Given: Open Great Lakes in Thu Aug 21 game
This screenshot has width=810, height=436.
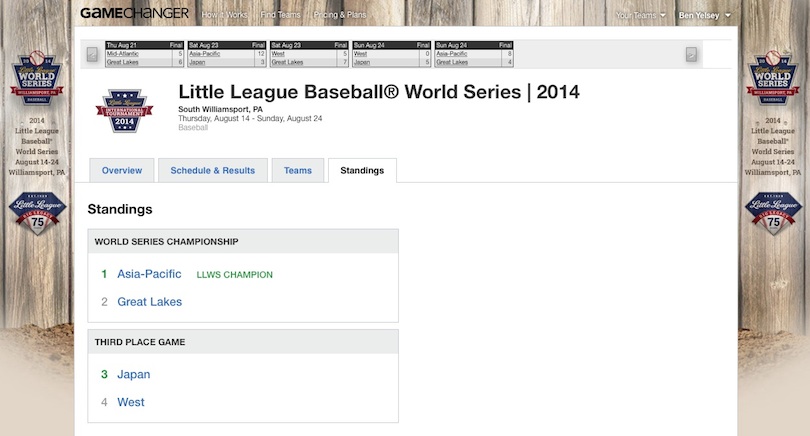Looking at the screenshot, I should click(122, 62).
